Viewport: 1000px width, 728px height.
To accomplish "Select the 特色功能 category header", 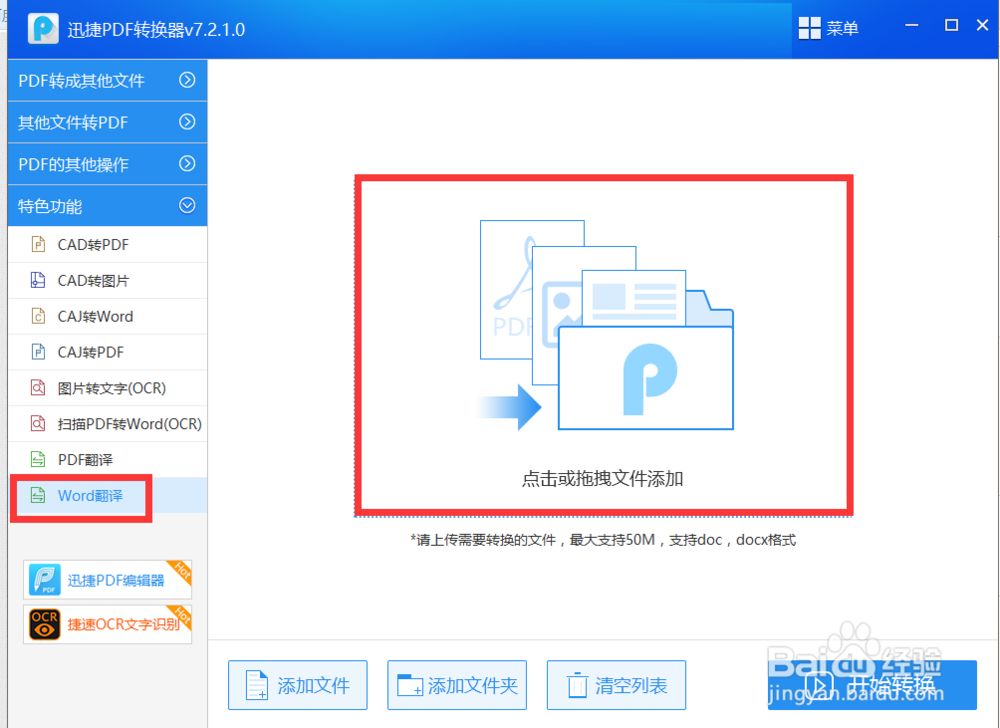I will (107, 206).
